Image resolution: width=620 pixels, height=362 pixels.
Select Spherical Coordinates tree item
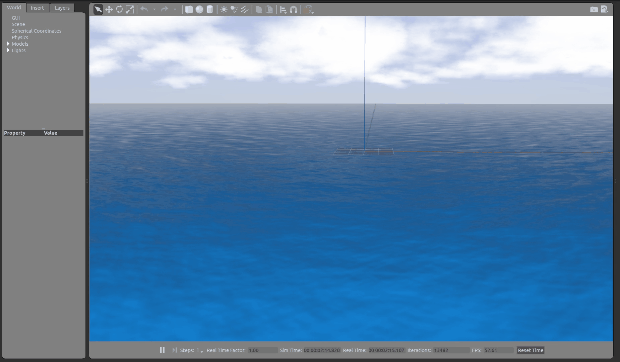[36, 31]
